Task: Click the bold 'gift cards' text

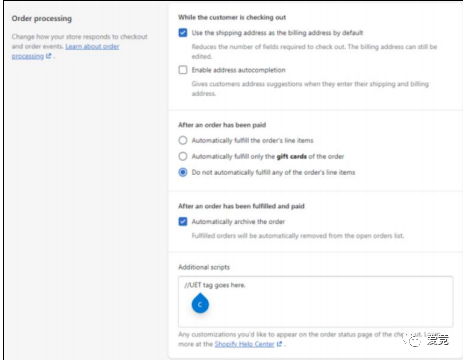Action: click(292, 156)
